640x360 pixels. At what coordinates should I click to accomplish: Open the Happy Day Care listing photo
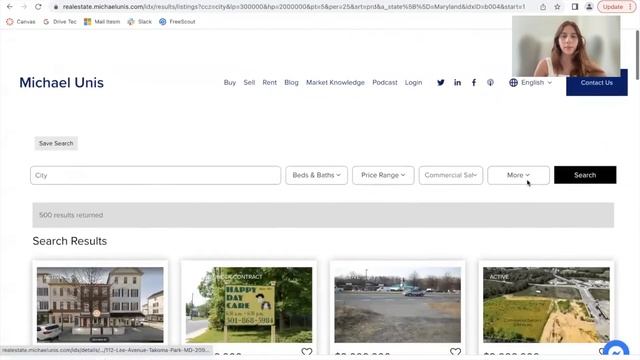click(249, 305)
